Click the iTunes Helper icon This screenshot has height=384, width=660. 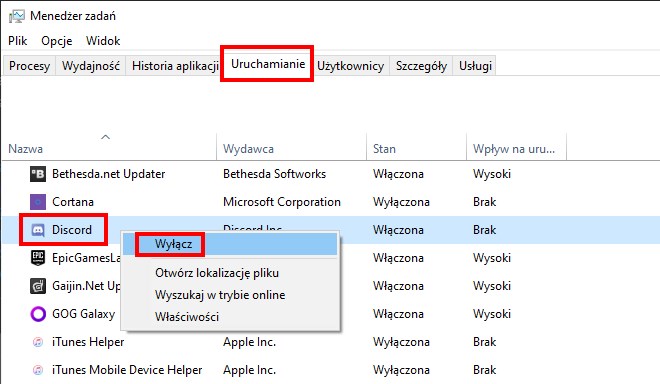(x=38, y=342)
